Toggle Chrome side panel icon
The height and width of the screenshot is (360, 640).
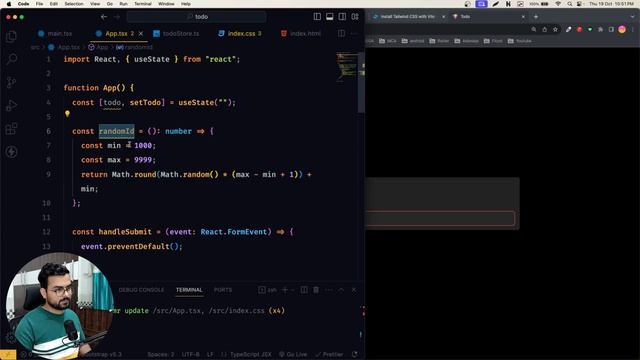click(x=611, y=29)
